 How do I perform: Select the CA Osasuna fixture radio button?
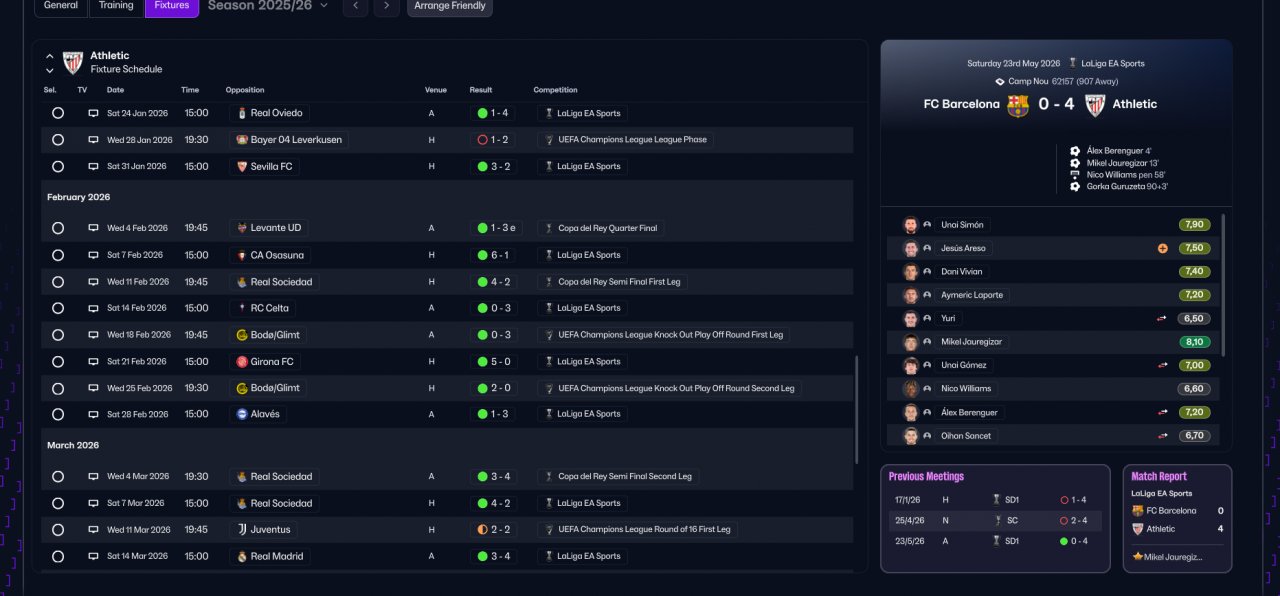click(58, 255)
